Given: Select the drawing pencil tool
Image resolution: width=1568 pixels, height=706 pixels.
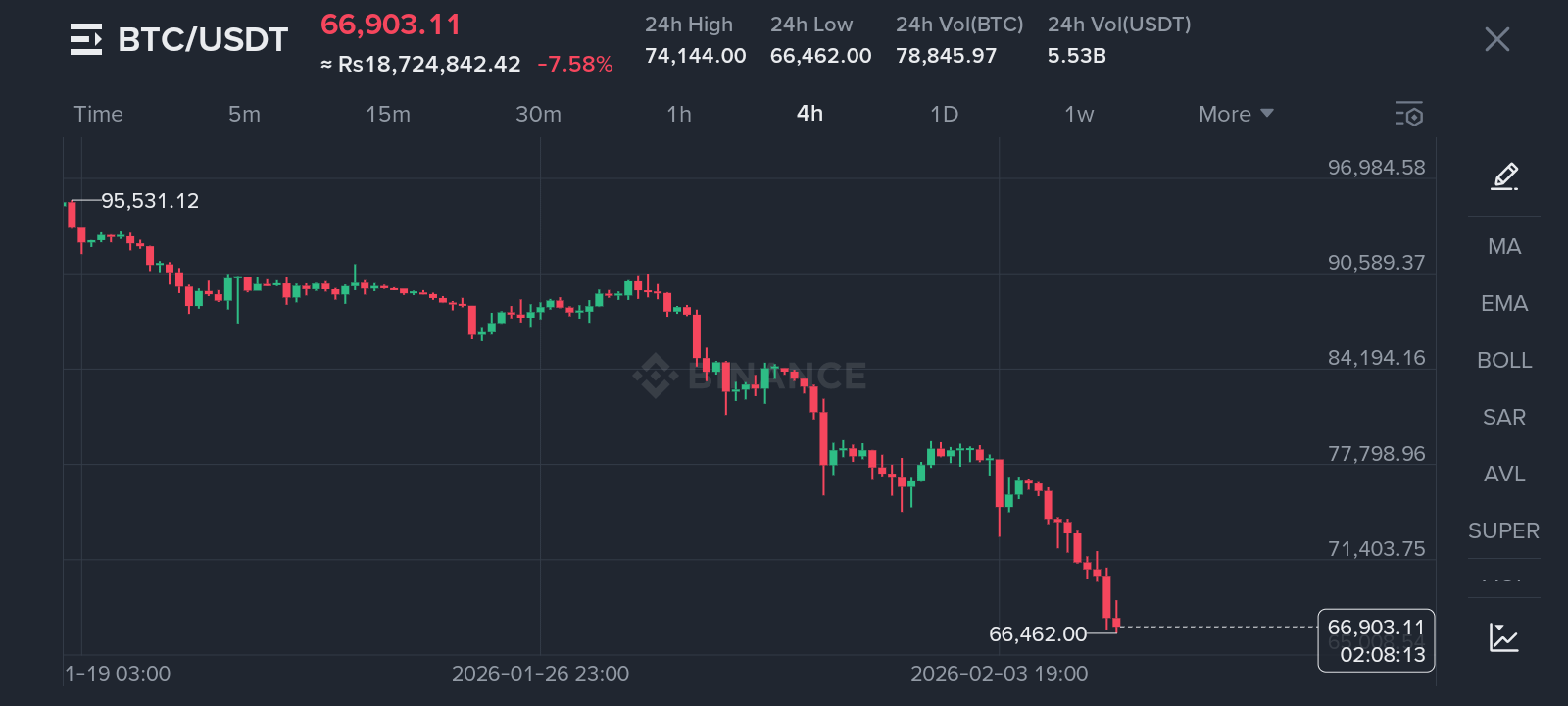Looking at the screenshot, I should pos(1504,176).
